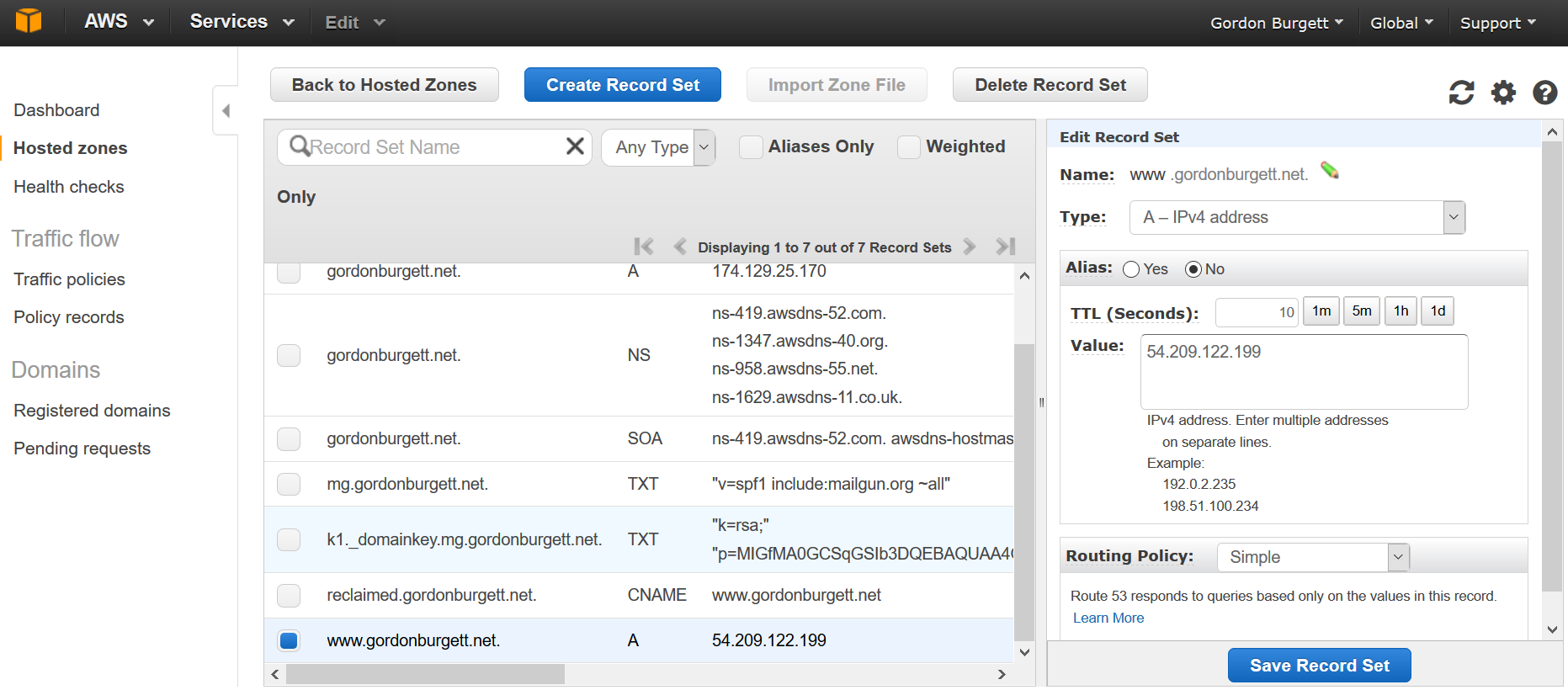This screenshot has width=1568, height=690.
Task: Set TTL to 1d preset
Action: (x=1438, y=311)
